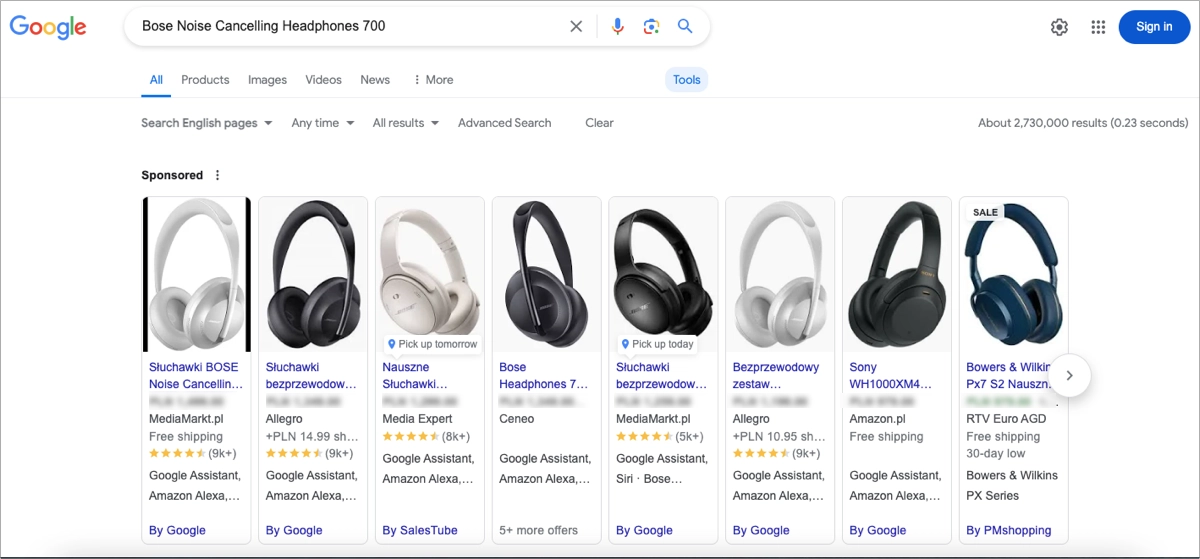The image size is (1200, 559).
Task: Open Google Lens image search
Action: coord(651,27)
